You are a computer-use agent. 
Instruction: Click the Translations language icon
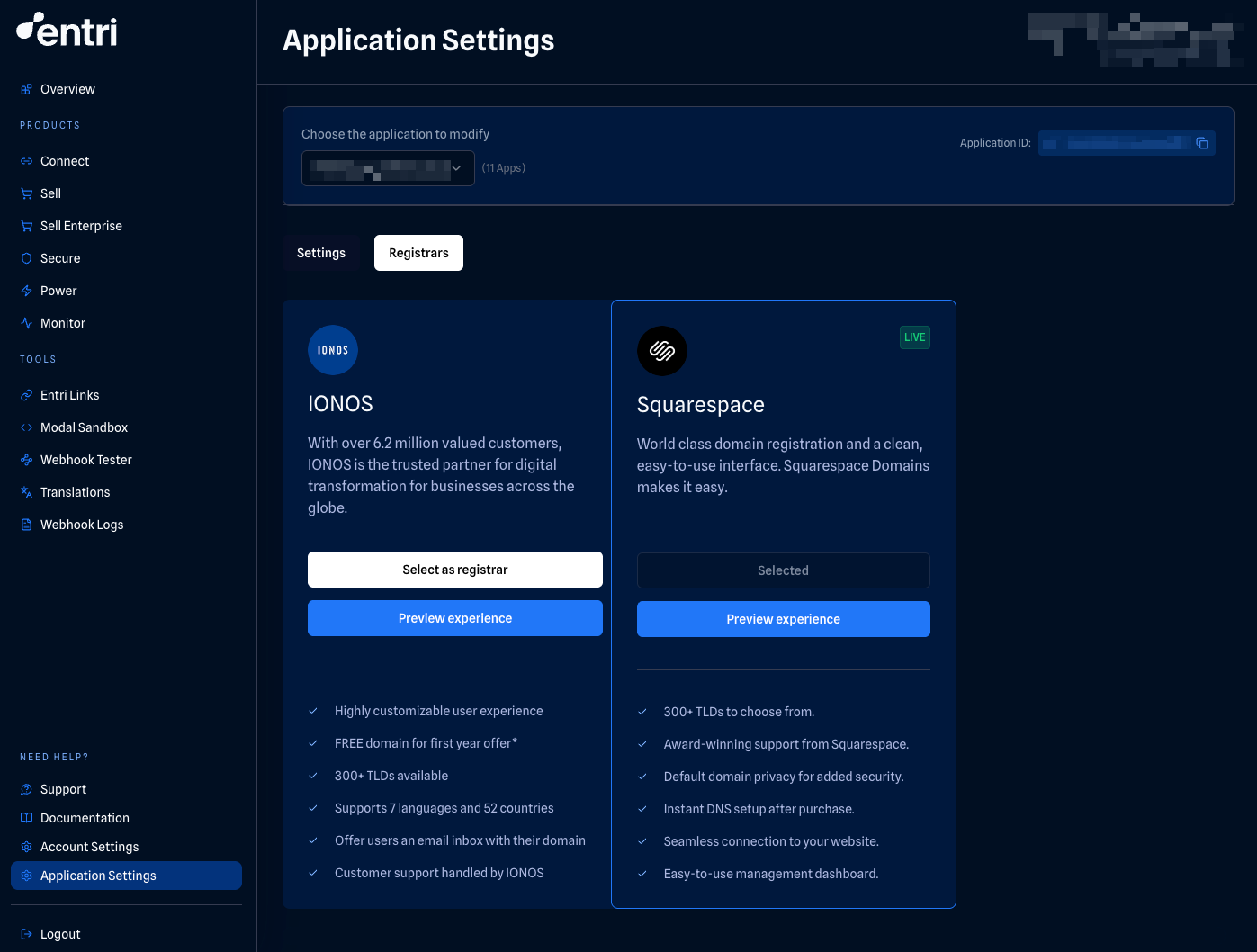27,492
